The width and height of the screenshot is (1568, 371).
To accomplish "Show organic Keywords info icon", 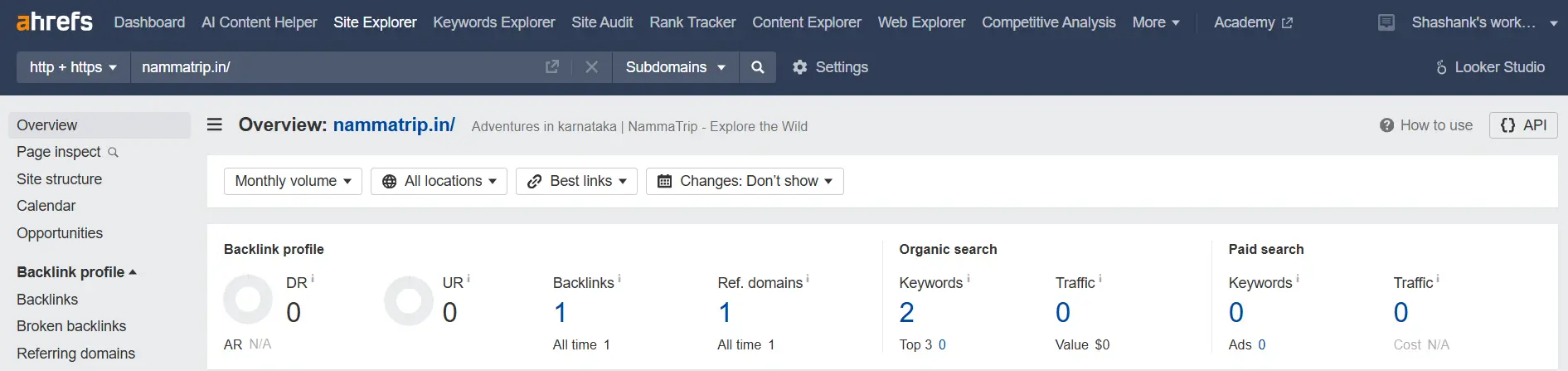I will pyautogui.click(x=968, y=279).
